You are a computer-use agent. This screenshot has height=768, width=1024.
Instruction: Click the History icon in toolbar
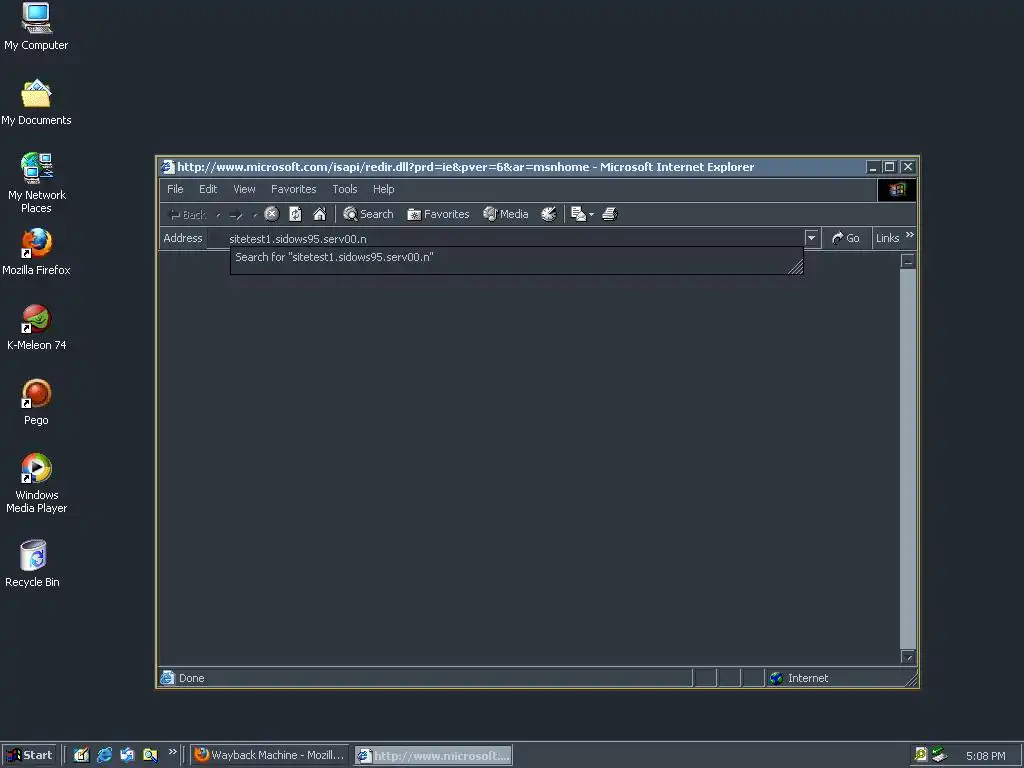pyautogui.click(x=549, y=214)
